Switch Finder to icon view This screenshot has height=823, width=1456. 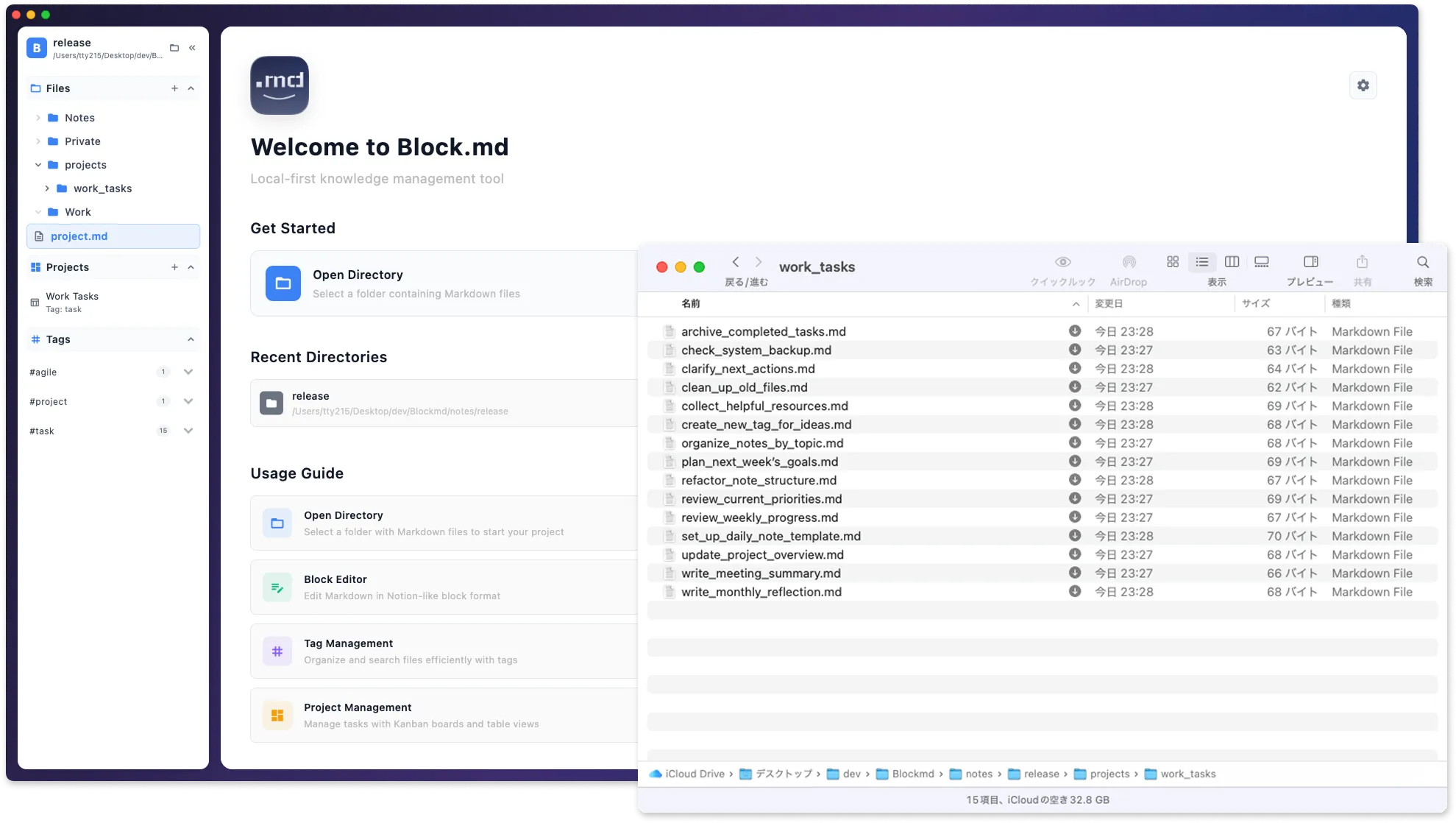click(1173, 262)
